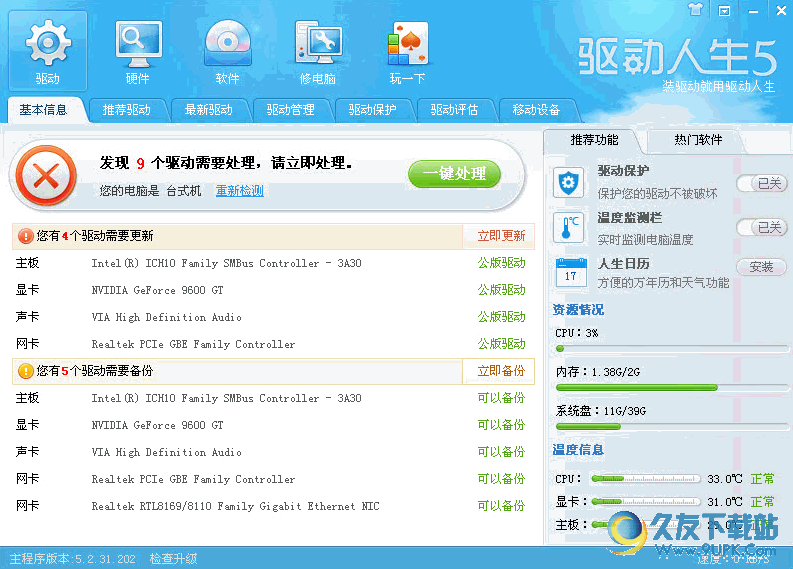This screenshot has height=569, width=793.
Task: Toggle the 驱动保护 switch showing 已关
Action: [x=762, y=183]
